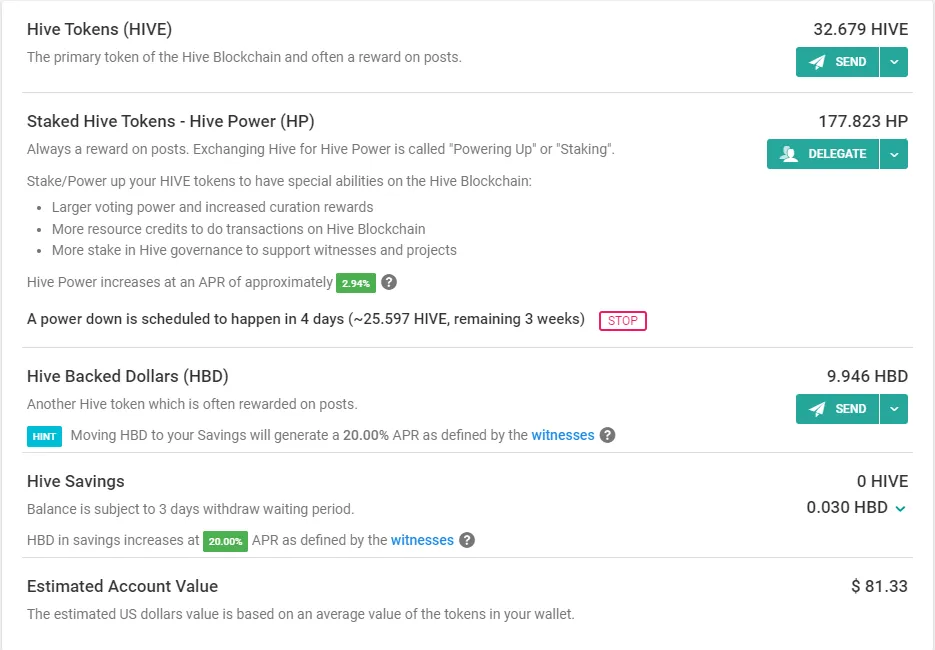Viewport: 935px width, 650px height.
Task: Open the witnesses link under Hive Savings
Action: (422, 540)
